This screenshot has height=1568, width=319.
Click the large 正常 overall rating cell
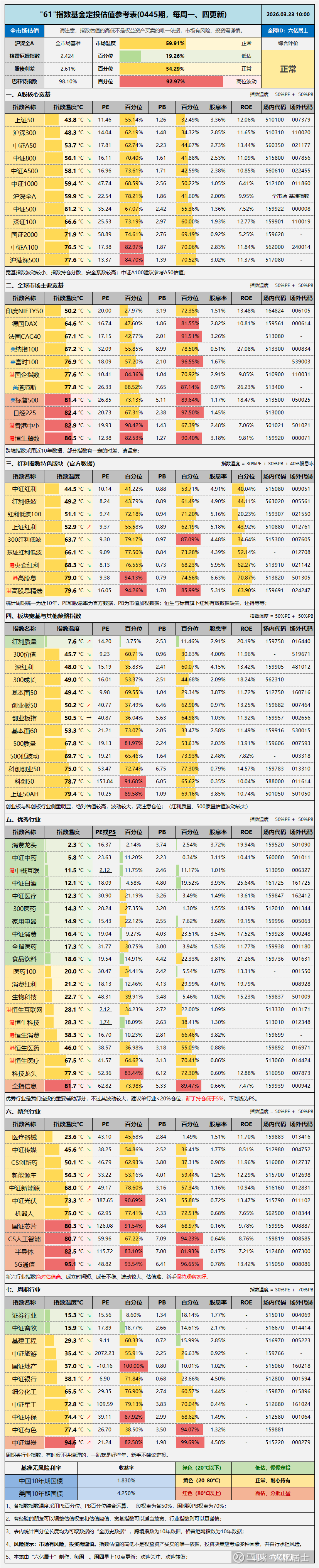[x=288, y=69]
